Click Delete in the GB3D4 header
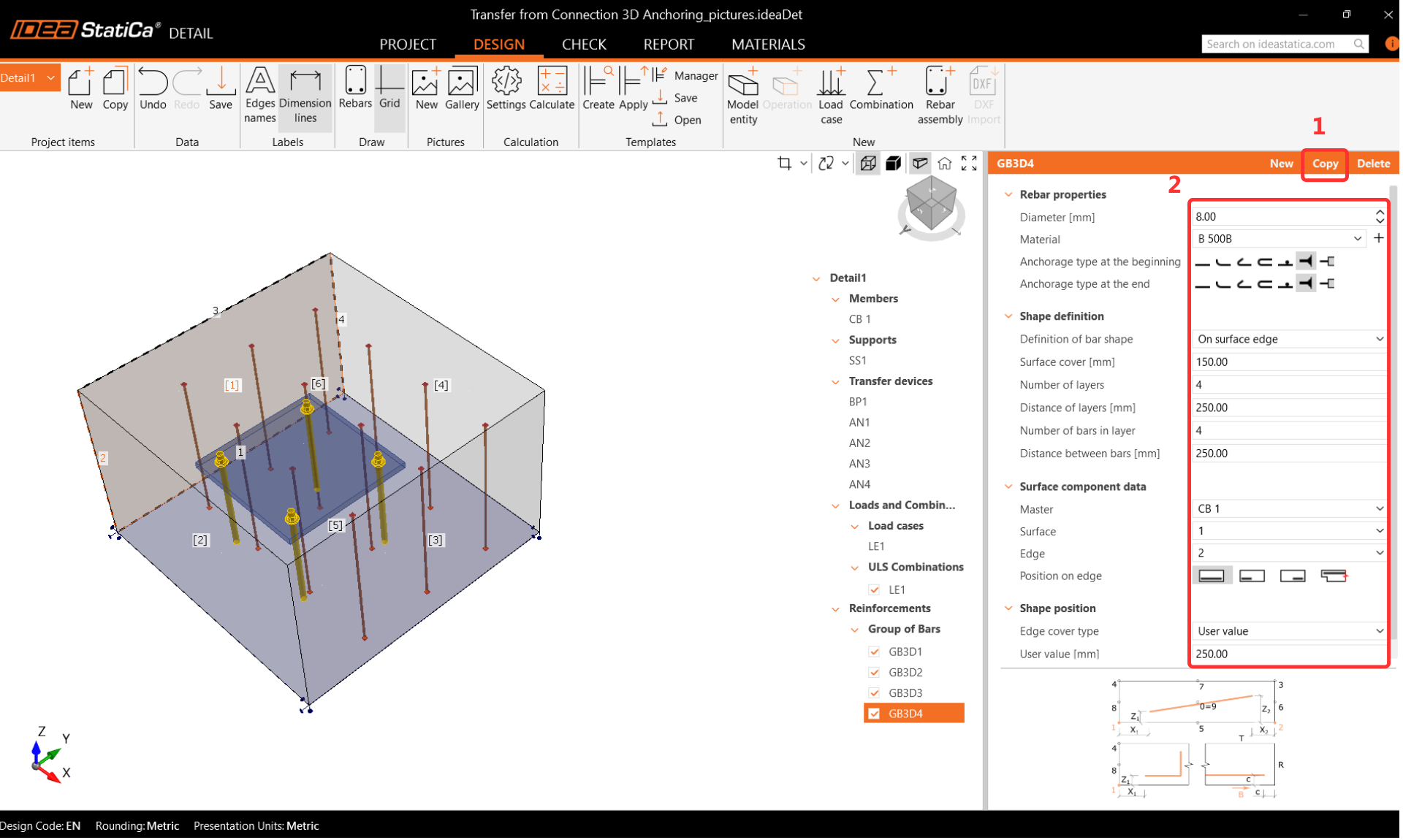Viewport: 1403px width, 840px height. (x=1373, y=164)
